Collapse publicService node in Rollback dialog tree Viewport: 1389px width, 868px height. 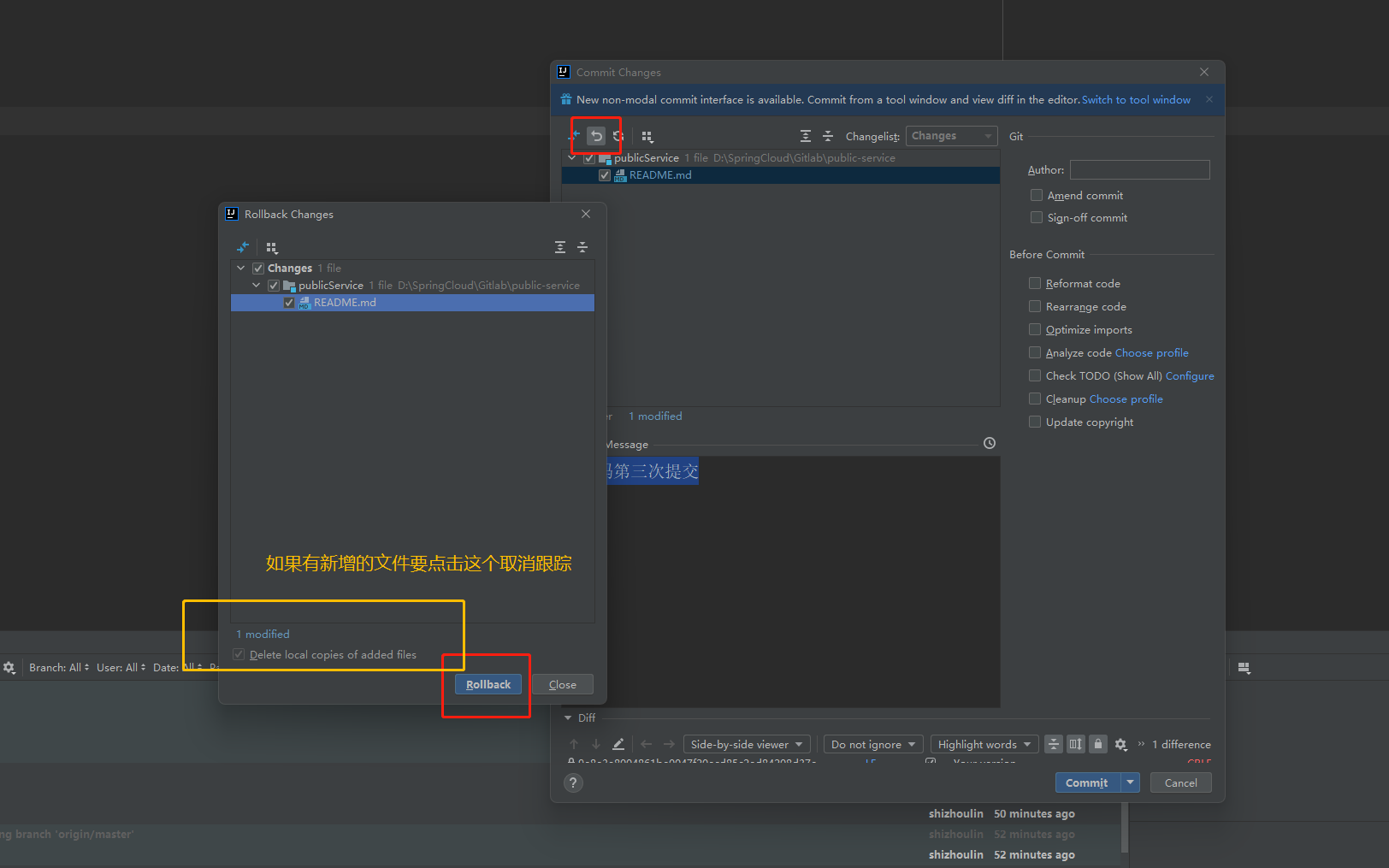(257, 286)
